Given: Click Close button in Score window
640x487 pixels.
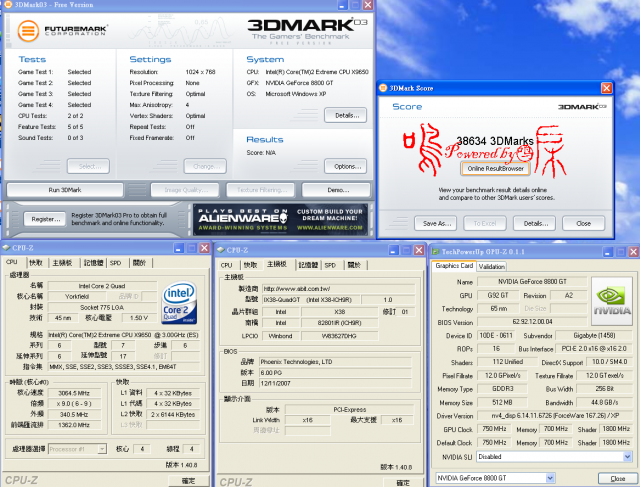Looking at the screenshot, I should (x=584, y=223).
